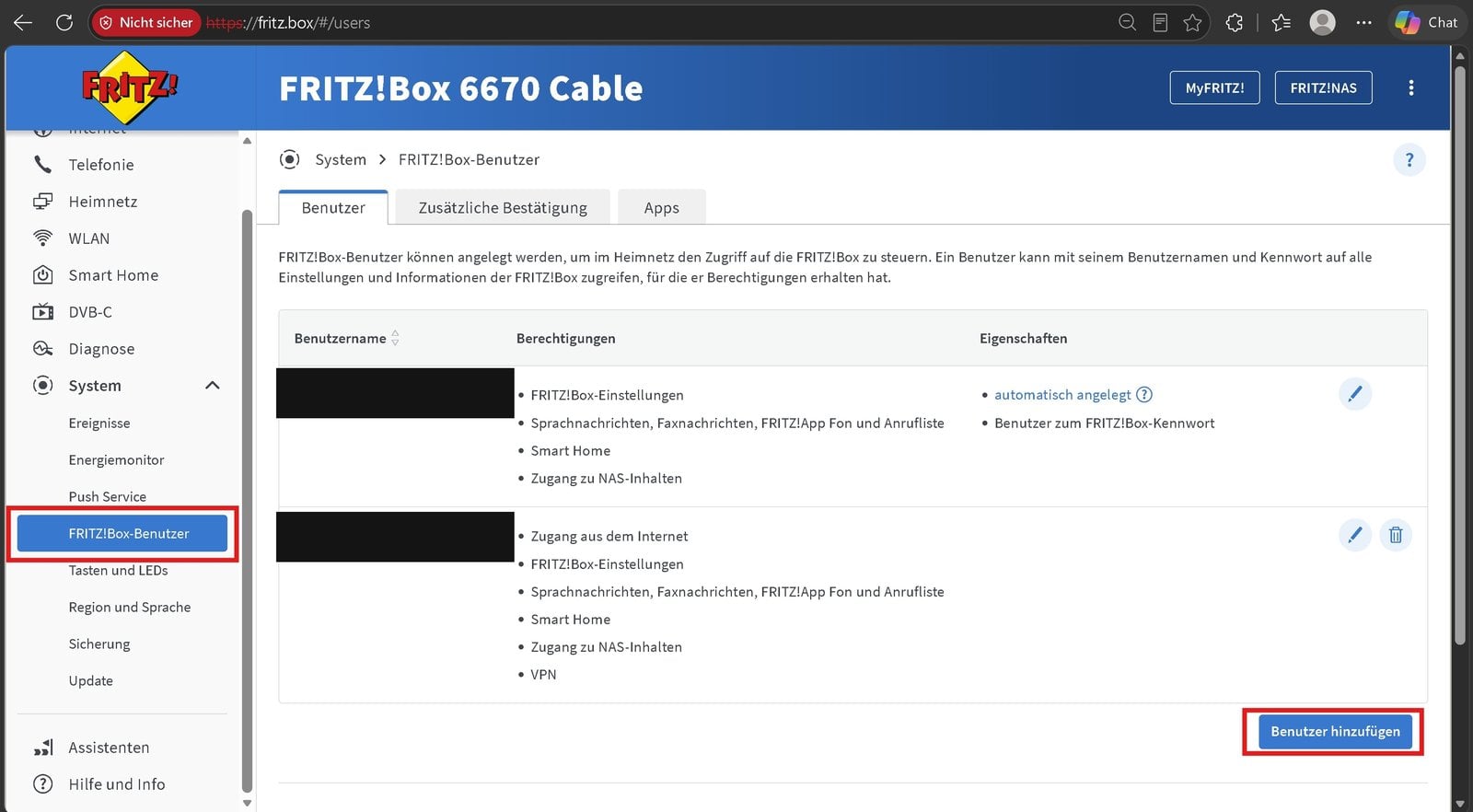Switch to Zusätzliche Bestätigung tab
The width and height of the screenshot is (1473, 812).
pos(503,207)
